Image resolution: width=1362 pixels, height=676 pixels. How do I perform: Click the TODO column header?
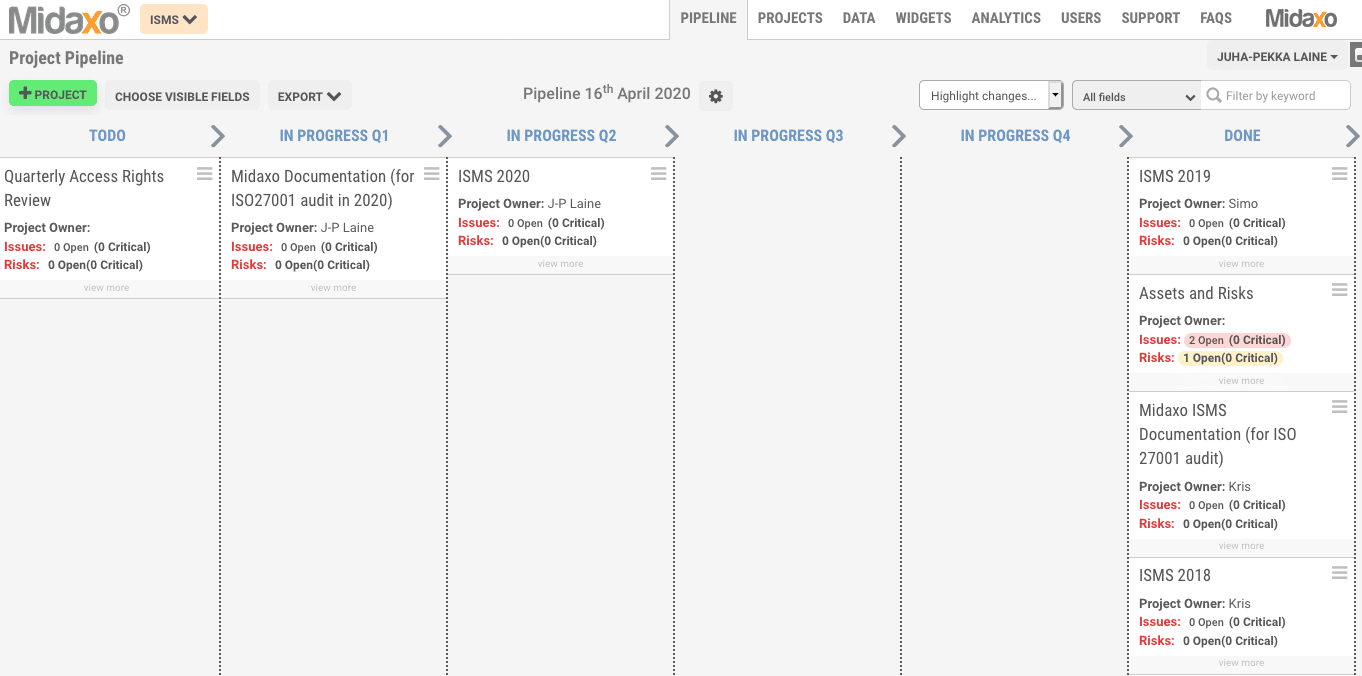107,136
